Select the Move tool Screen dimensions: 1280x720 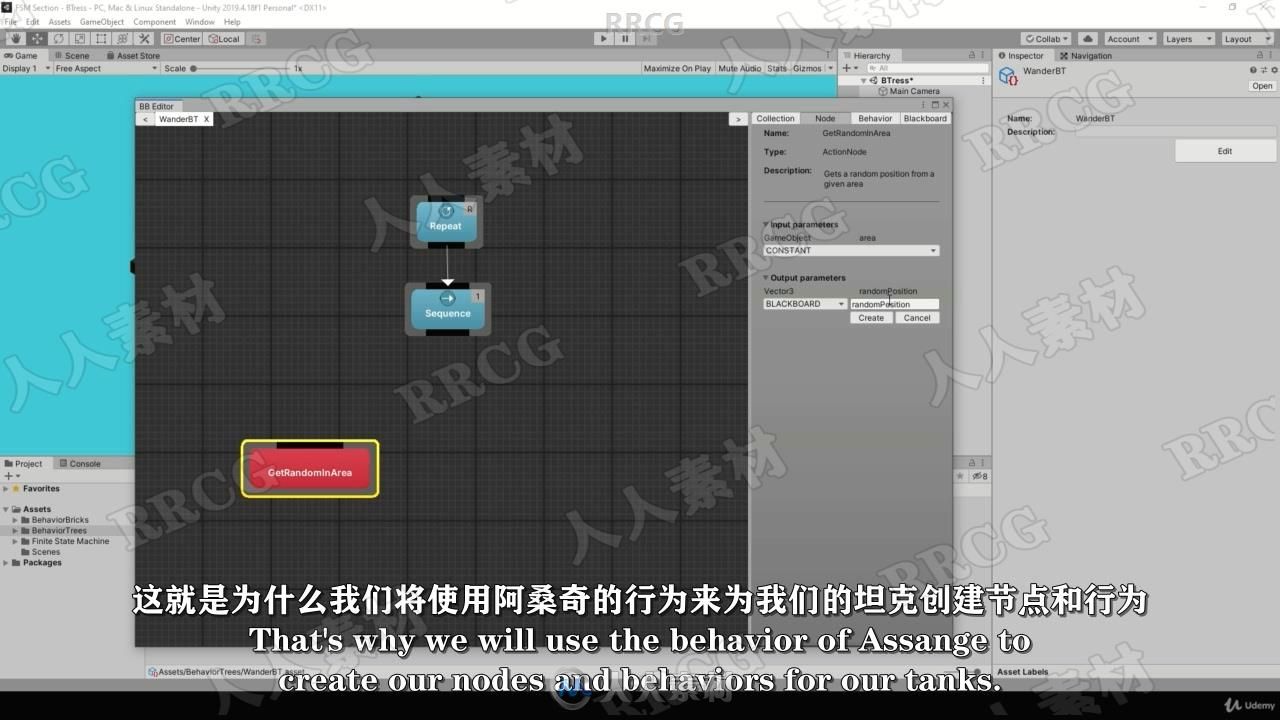[38, 39]
